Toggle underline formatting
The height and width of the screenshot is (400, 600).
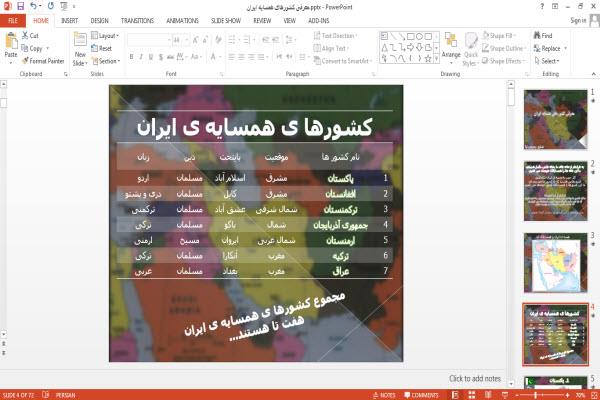tap(151, 57)
